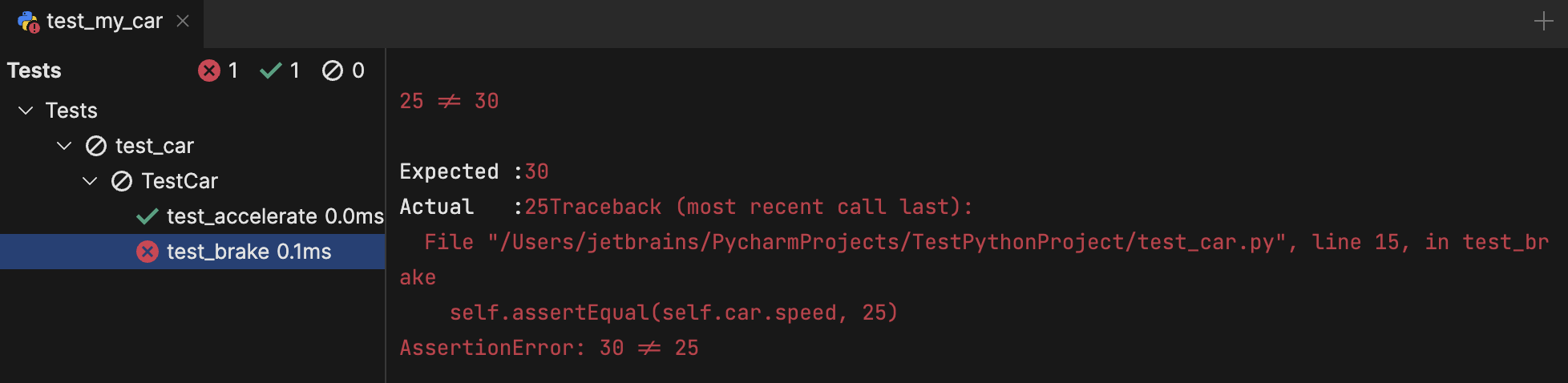The height and width of the screenshot is (383, 1568).
Task: Click the AssertionError line in output
Action: pos(548,348)
